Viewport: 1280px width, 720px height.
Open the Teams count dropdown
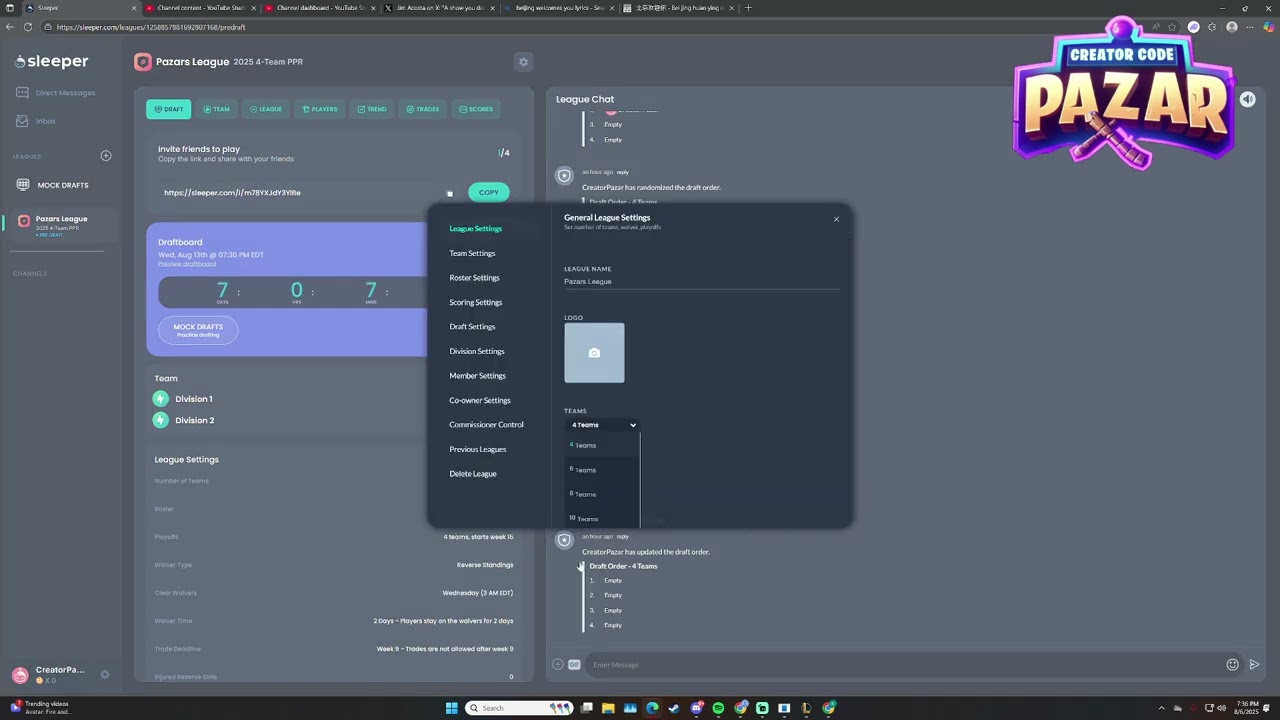[603, 425]
